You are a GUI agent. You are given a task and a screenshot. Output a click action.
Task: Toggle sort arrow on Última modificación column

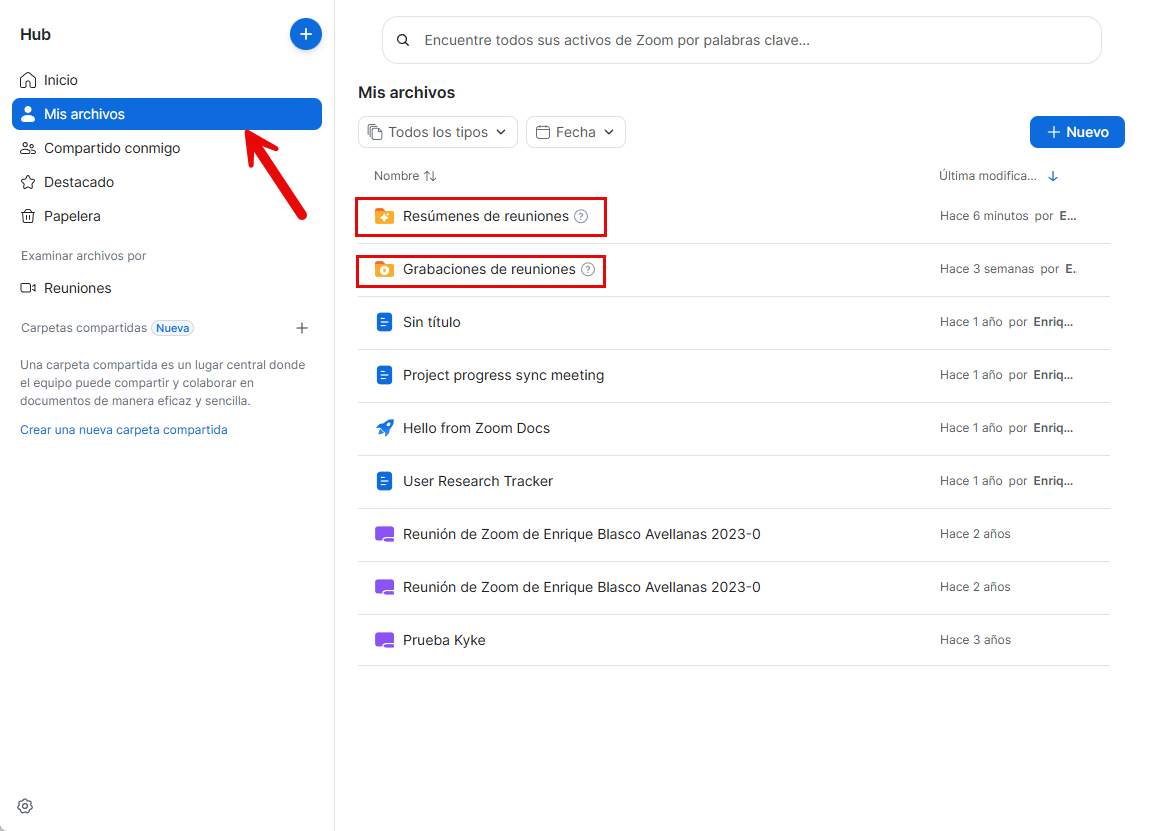click(x=1053, y=176)
